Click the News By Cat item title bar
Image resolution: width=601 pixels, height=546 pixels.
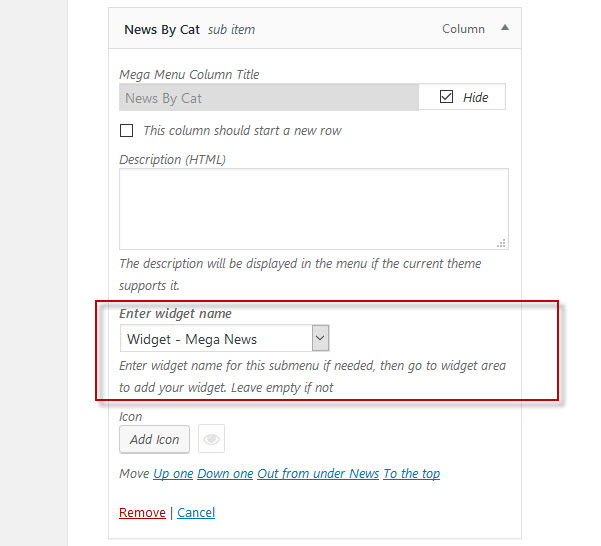click(315, 29)
